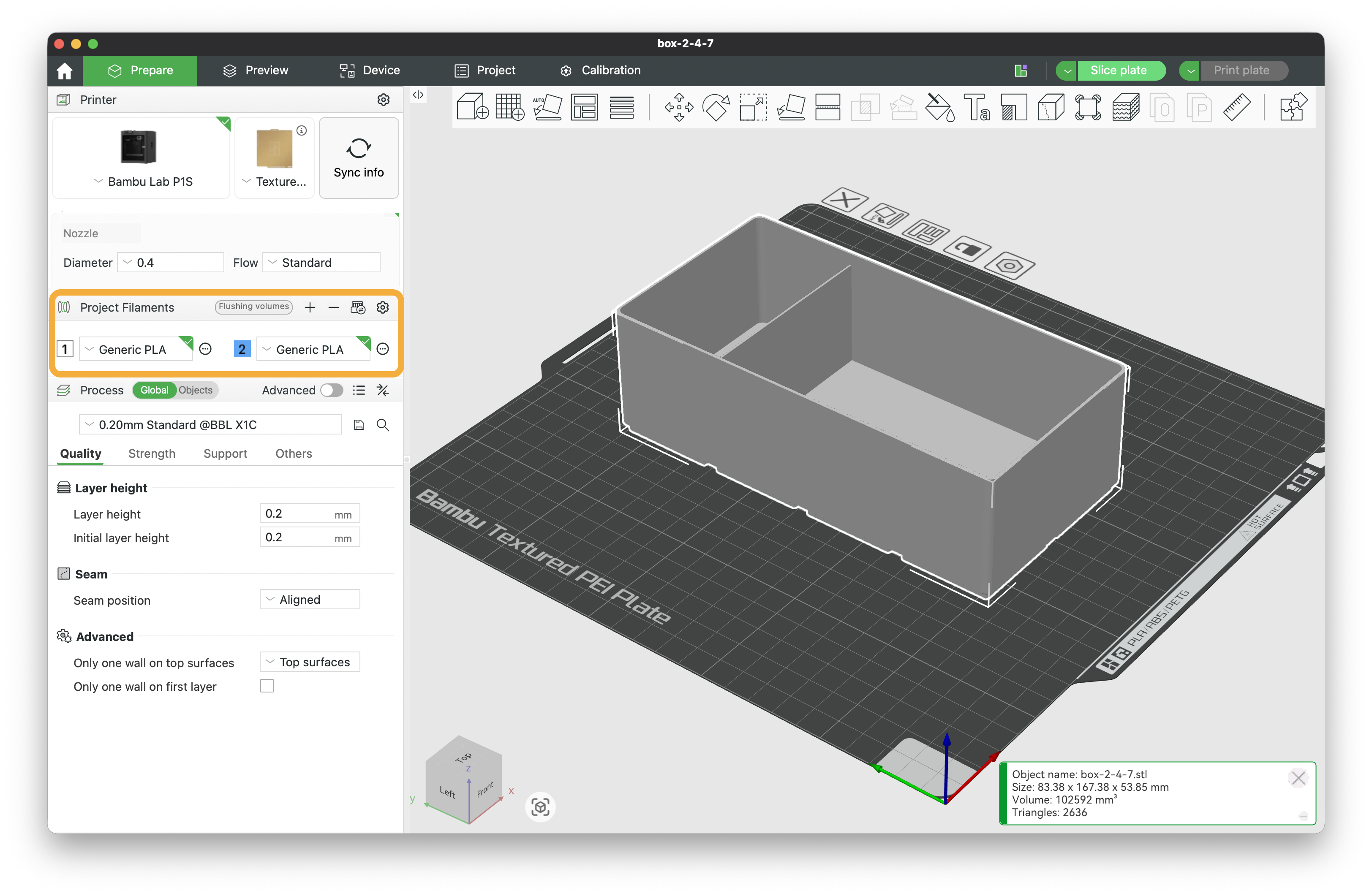1372x896 pixels.
Task: Toggle the Advanced process switch
Action: 332,390
